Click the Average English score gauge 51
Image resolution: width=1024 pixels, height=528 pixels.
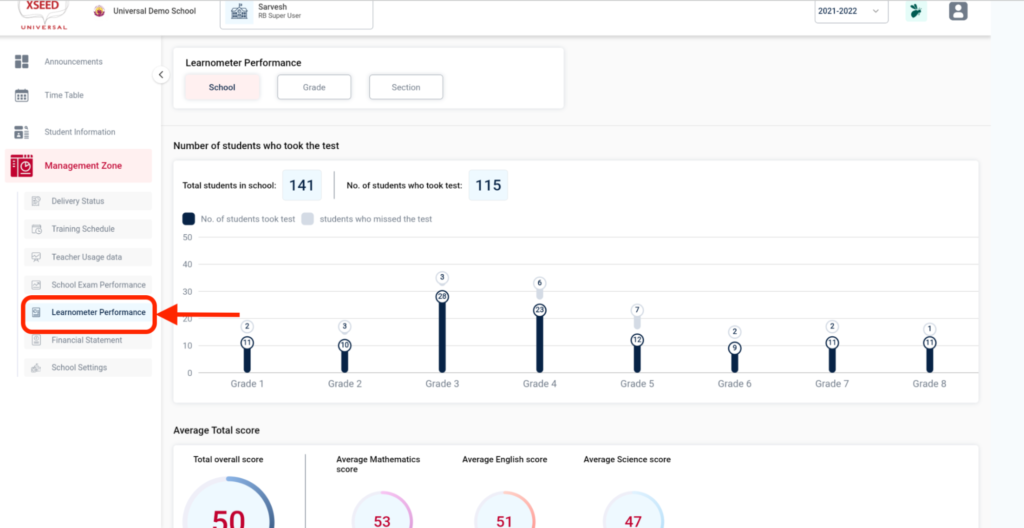[504, 510]
